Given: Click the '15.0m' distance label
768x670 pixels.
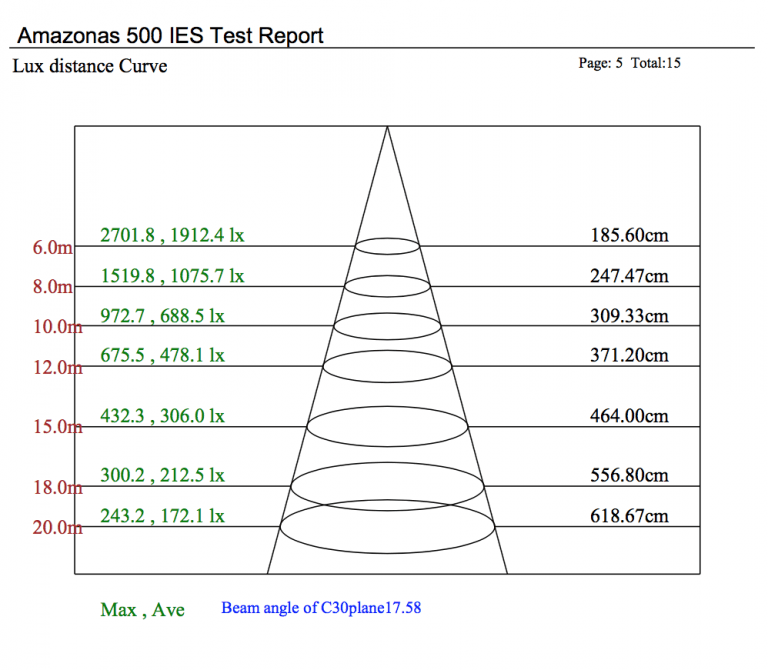Looking at the screenshot, I should point(58,427).
